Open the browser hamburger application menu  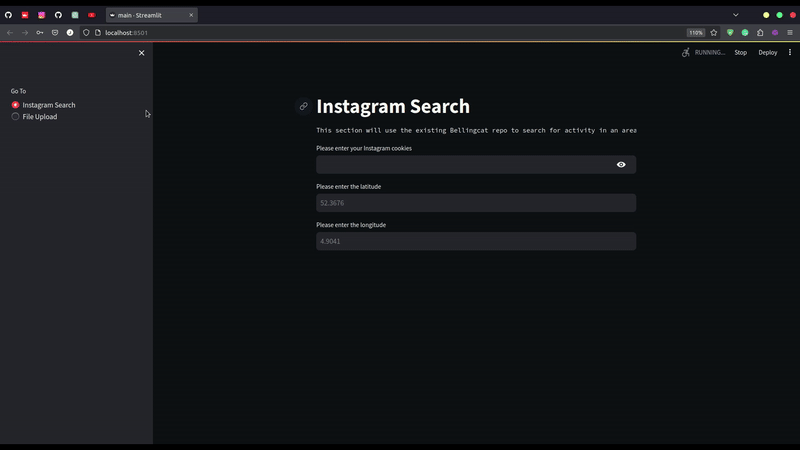click(790, 33)
